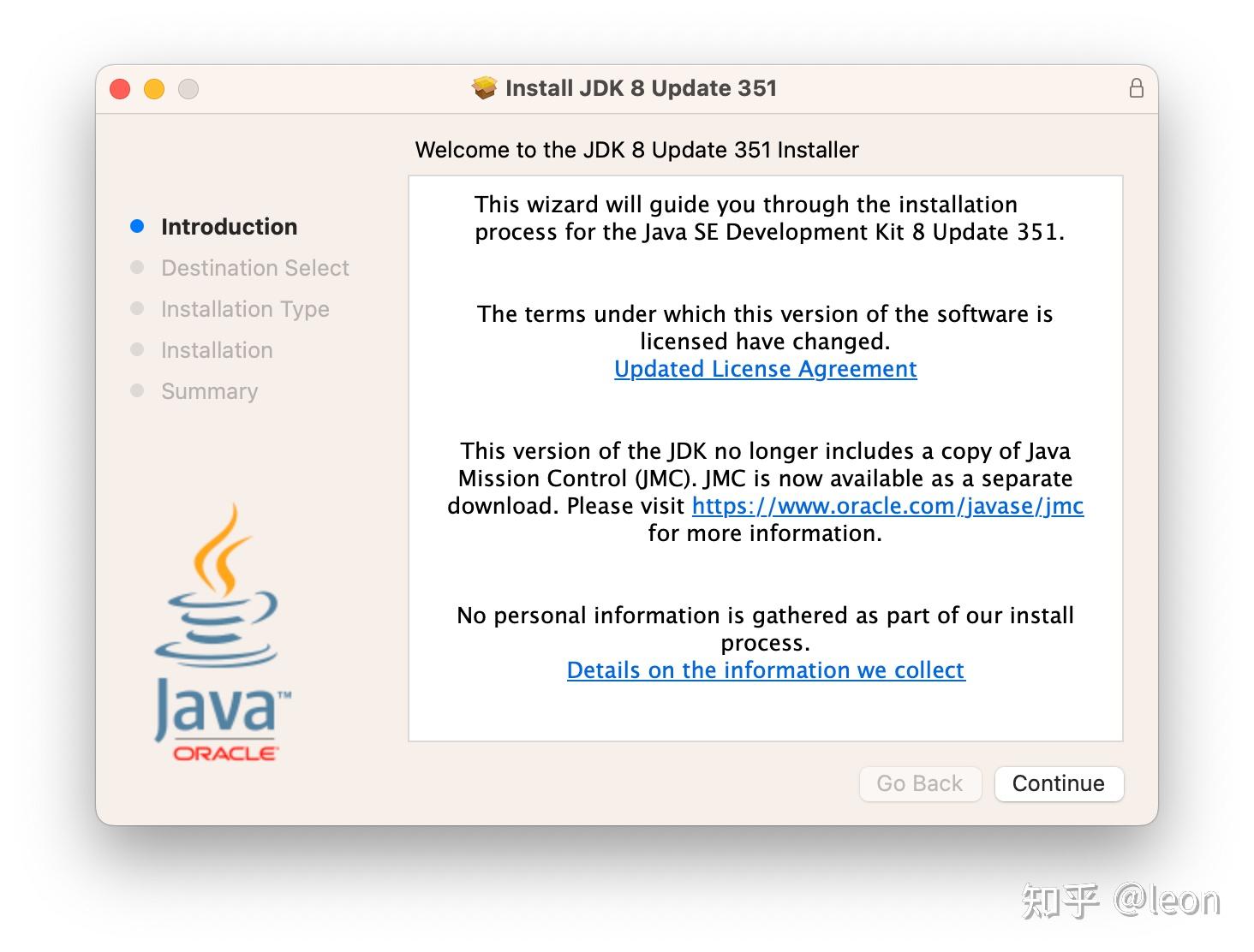Click the package icon beside the window title
Screen dimensions: 1254x952
(x=485, y=88)
